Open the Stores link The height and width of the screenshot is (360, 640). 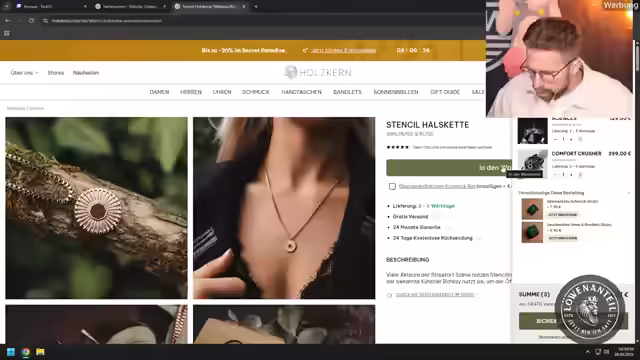click(56, 73)
